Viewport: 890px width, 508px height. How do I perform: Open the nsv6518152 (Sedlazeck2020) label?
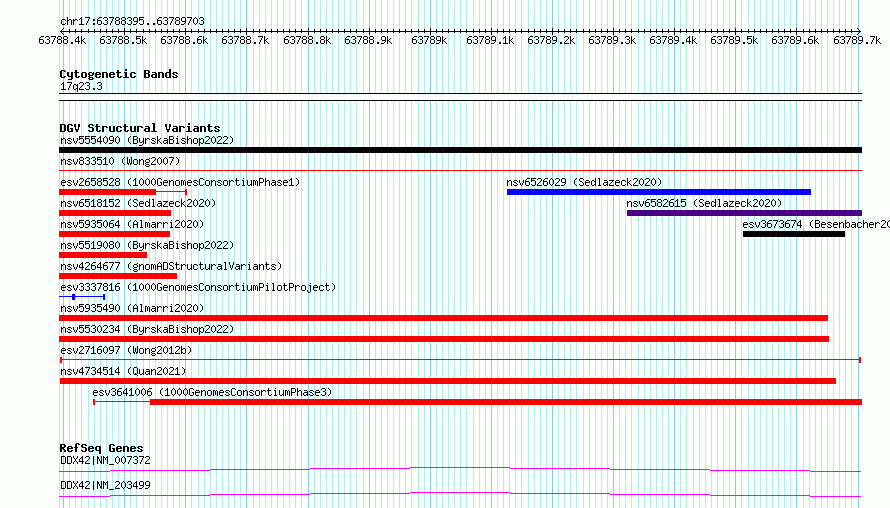tap(138, 203)
